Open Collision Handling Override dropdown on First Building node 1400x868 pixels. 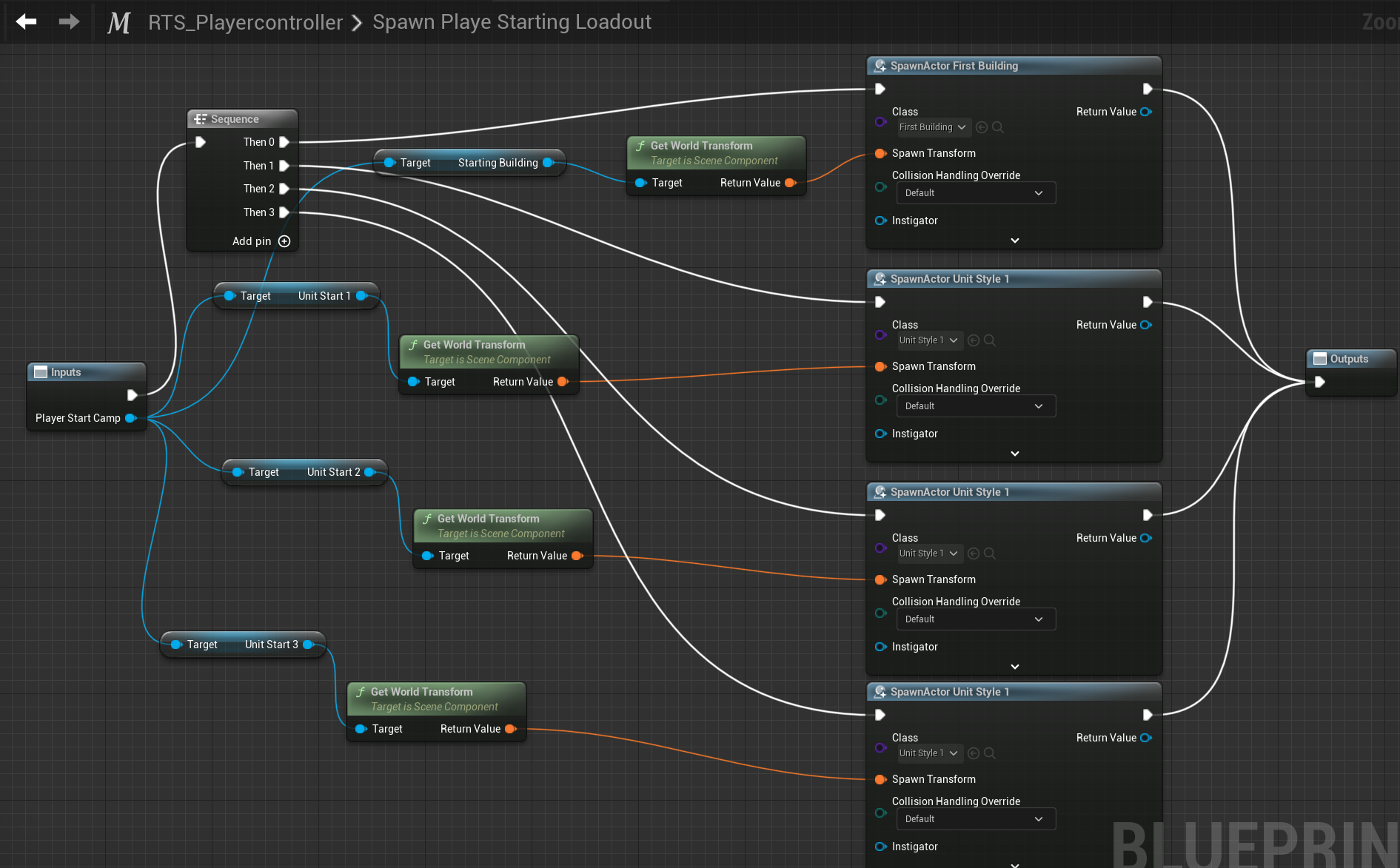click(975, 193)
